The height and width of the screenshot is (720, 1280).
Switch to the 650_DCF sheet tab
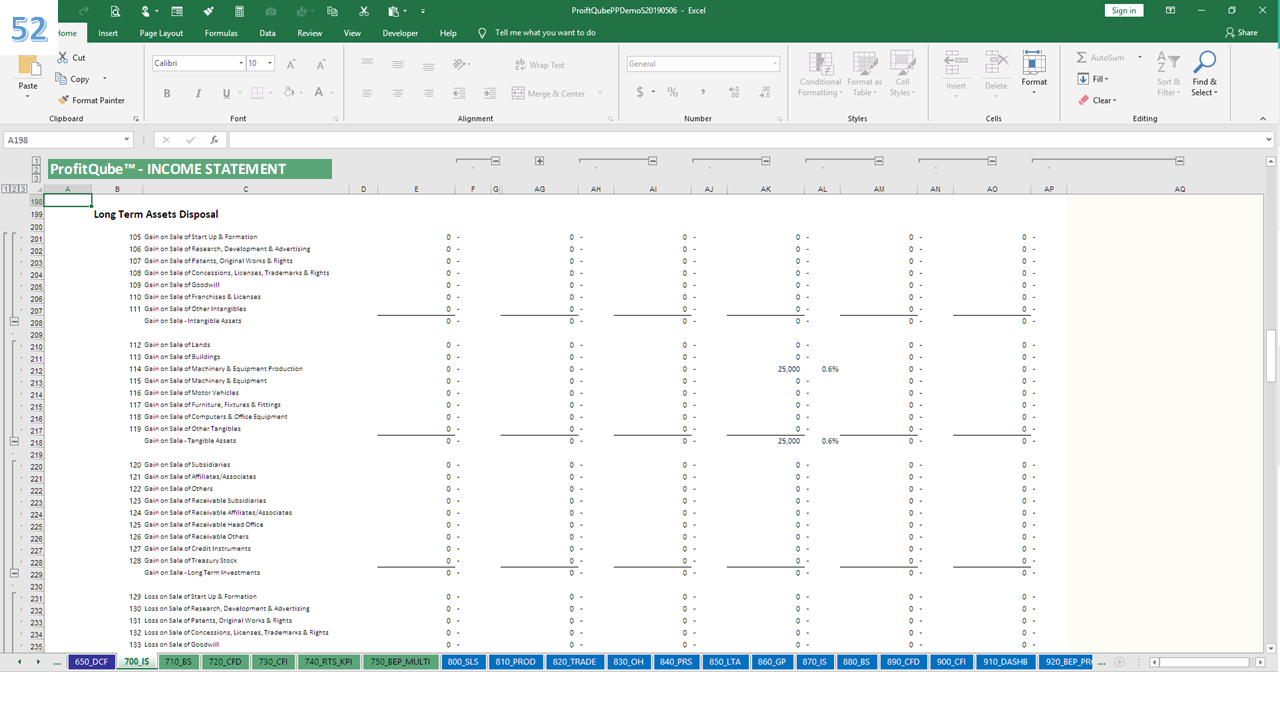(91, 662)
